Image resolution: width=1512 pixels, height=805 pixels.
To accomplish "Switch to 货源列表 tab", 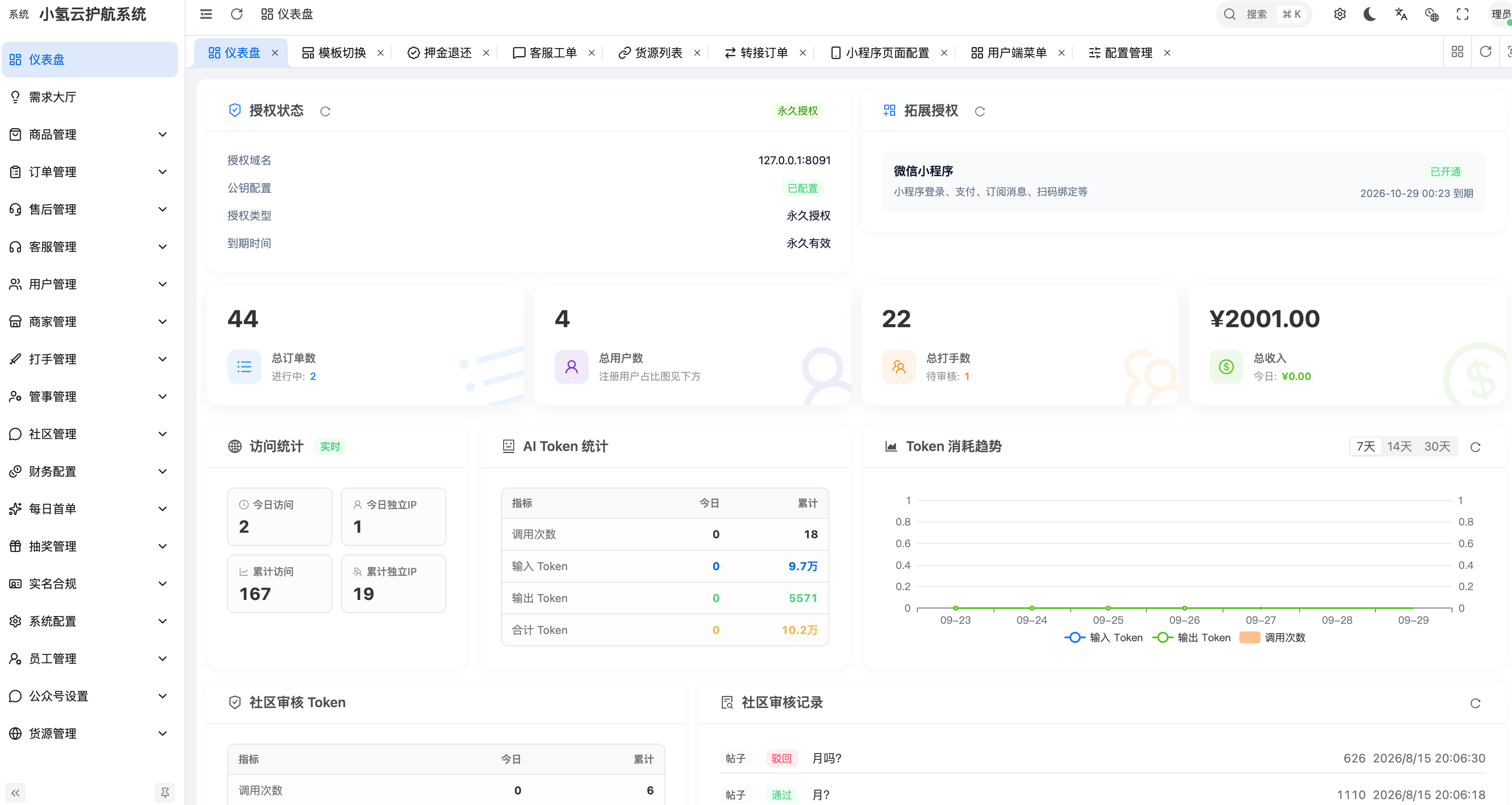I will click(650, 53).
